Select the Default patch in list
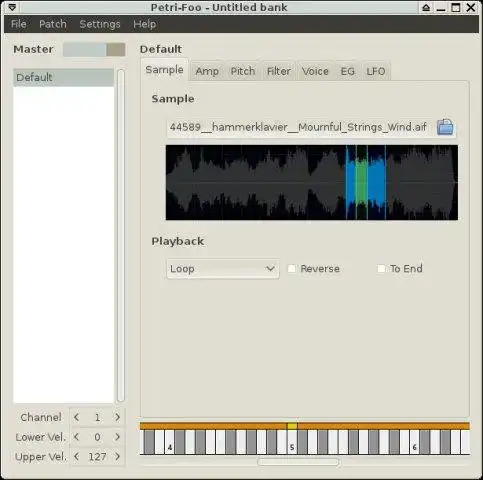 [x=63, y=78]
